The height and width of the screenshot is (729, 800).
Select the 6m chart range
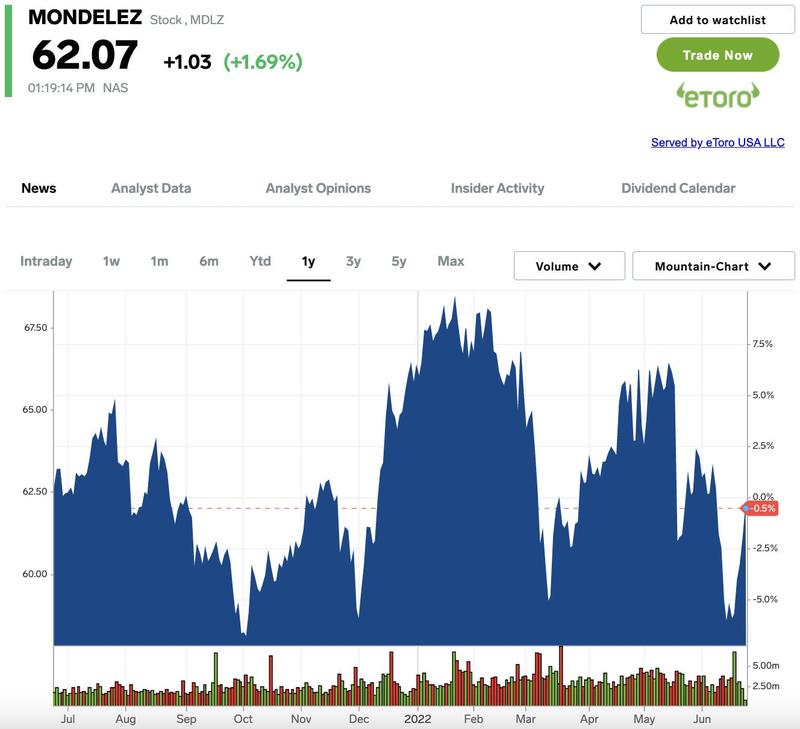point(209,261)
